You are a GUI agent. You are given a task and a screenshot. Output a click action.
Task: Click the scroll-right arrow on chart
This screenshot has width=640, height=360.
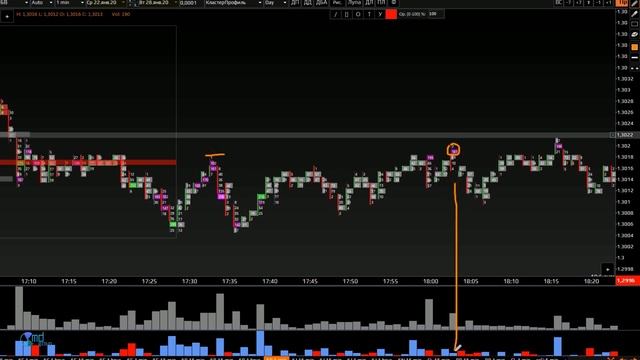(608, 269)
